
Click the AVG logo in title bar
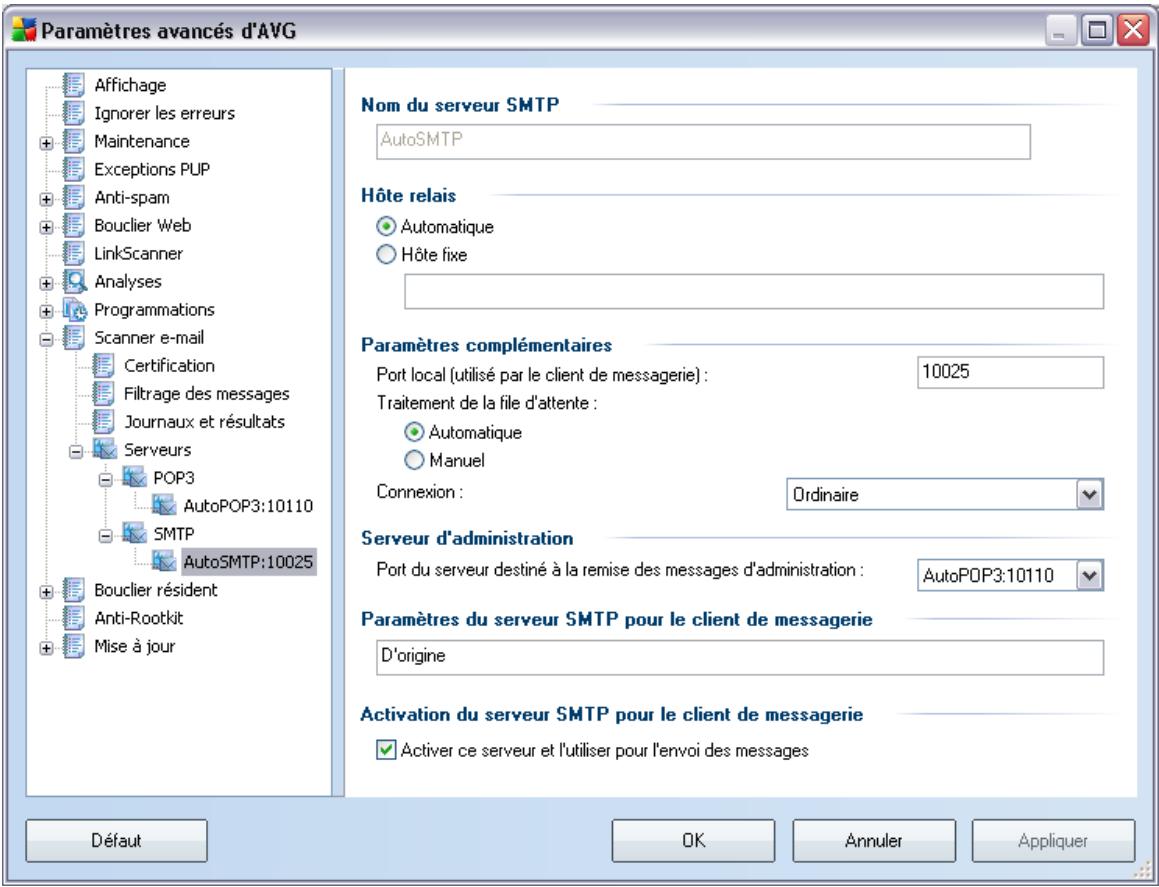24,32
